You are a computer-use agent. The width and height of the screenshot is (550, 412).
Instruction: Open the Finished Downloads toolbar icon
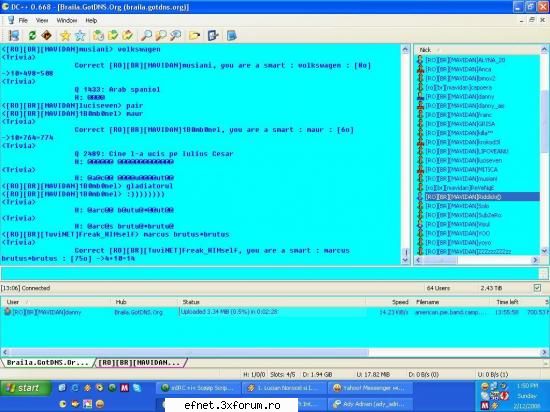point(113,35)
